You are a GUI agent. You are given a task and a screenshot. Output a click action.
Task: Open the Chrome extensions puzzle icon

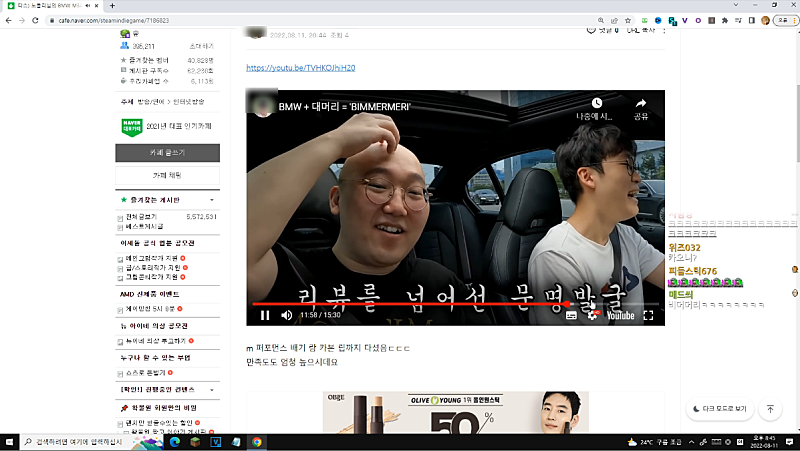724,20
